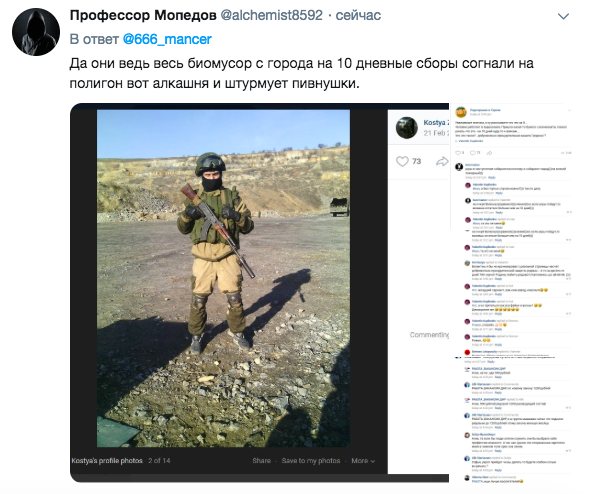Click Kostya name link in photo panel

click(x=436, y=122)
